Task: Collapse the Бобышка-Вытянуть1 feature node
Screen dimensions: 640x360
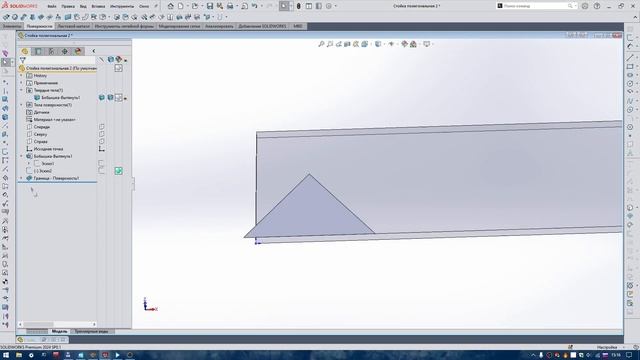Action: (22, 156)
